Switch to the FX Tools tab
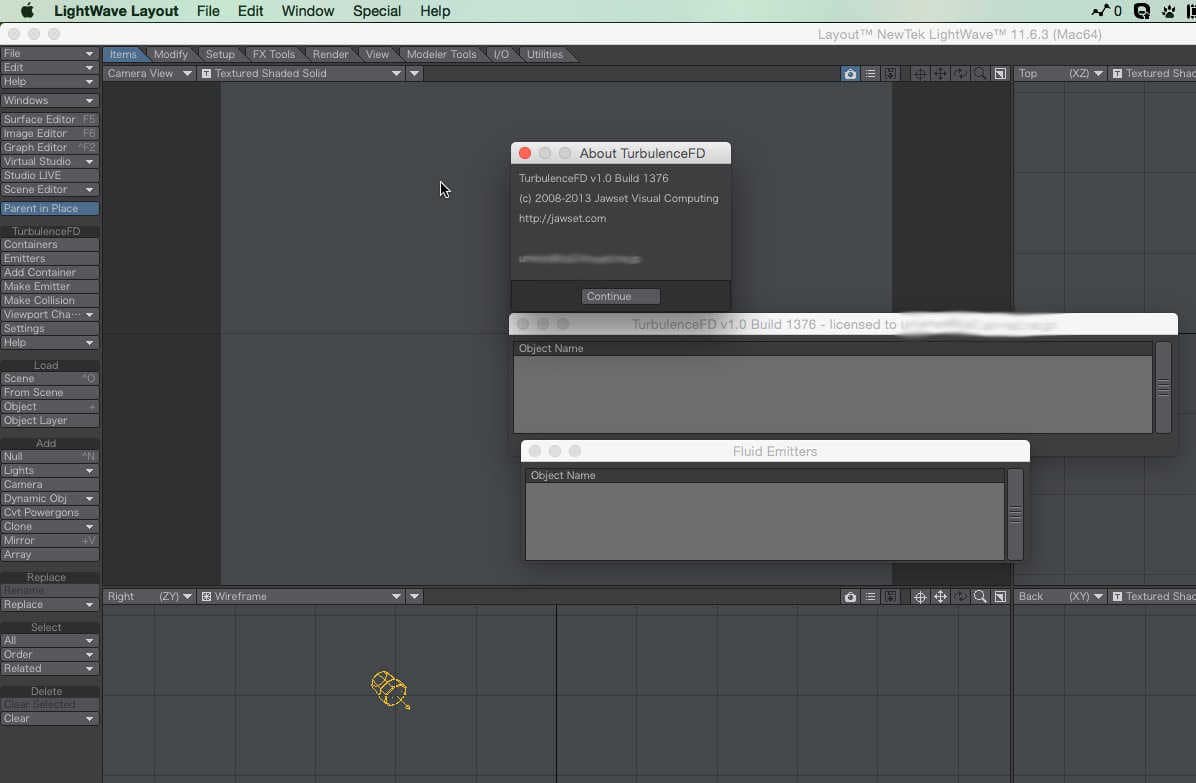 [273, 55]
